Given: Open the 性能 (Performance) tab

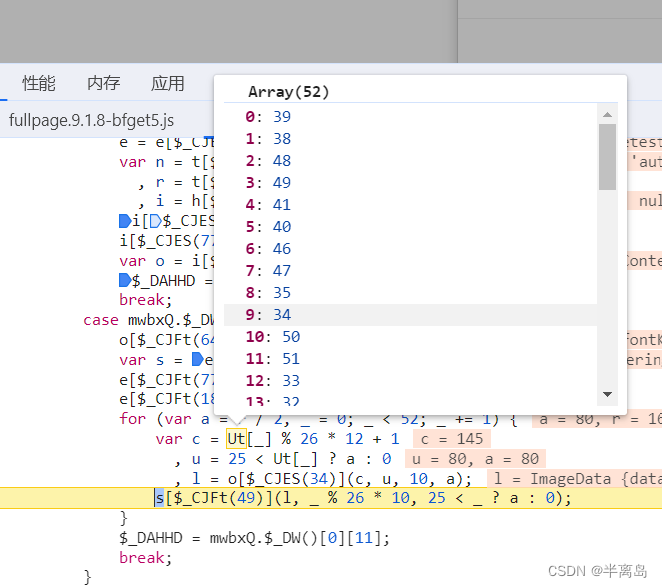Looking at the screenshot, I should click(x=39, y=83).
